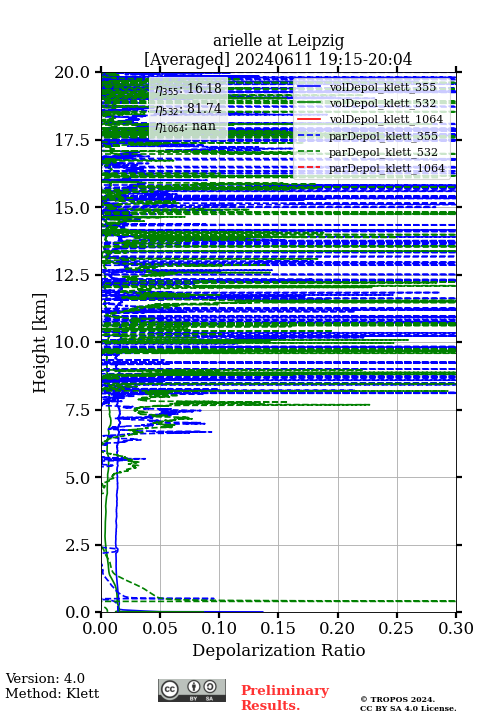Click the blue volDepol_klett_355 legend line
This screenshot has width=480, height=720.
tap(309, 87)
